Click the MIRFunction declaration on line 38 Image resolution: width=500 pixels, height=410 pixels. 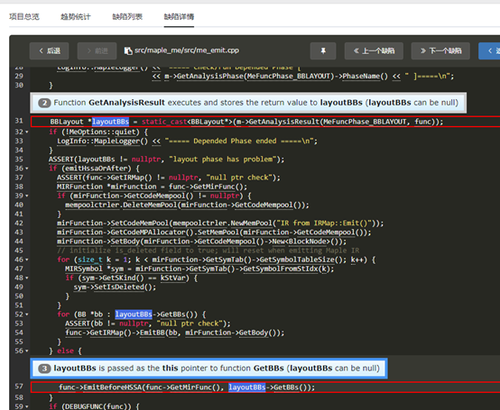152,187
